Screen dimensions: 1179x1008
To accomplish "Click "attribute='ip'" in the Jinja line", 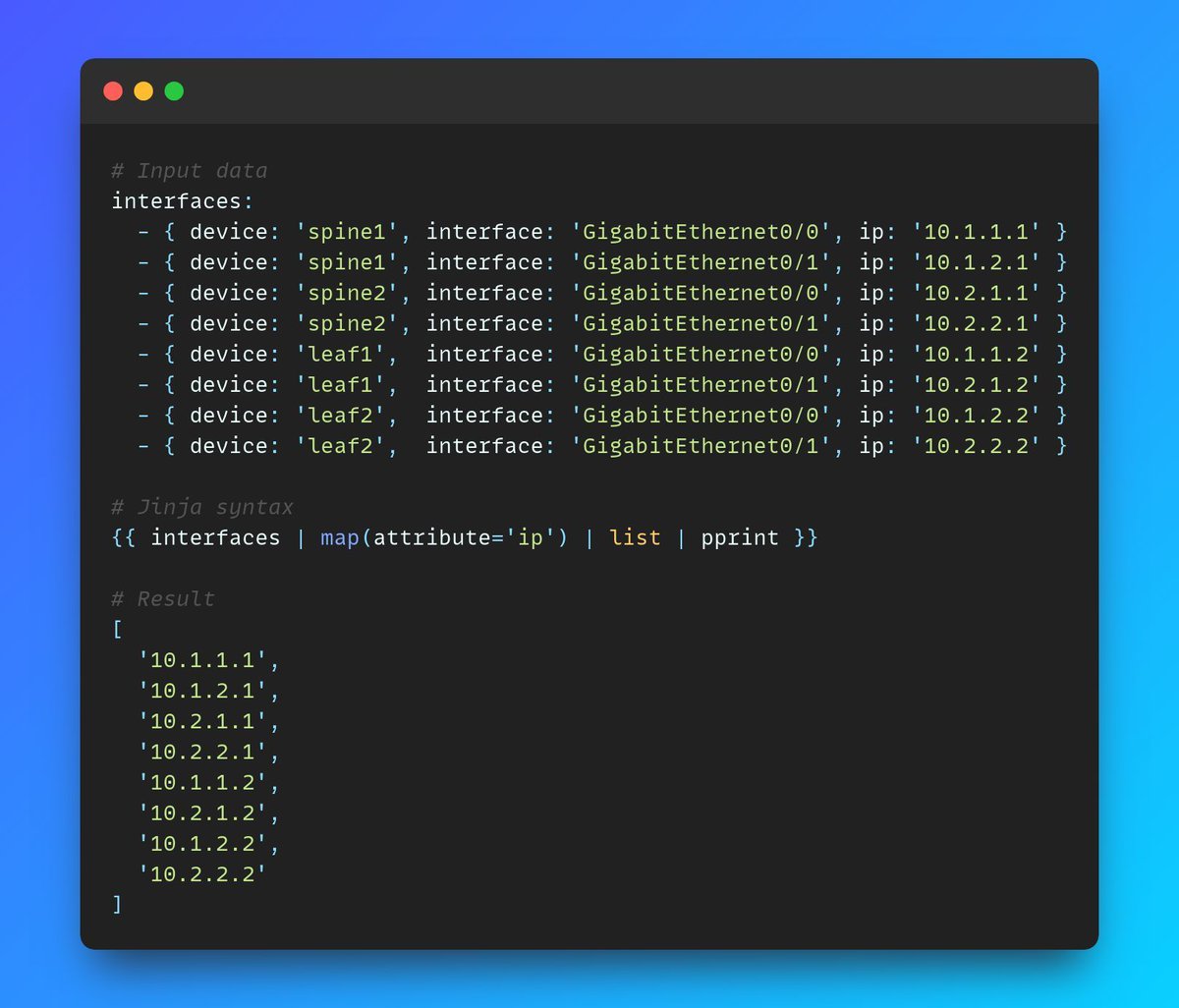I will 464,537.
